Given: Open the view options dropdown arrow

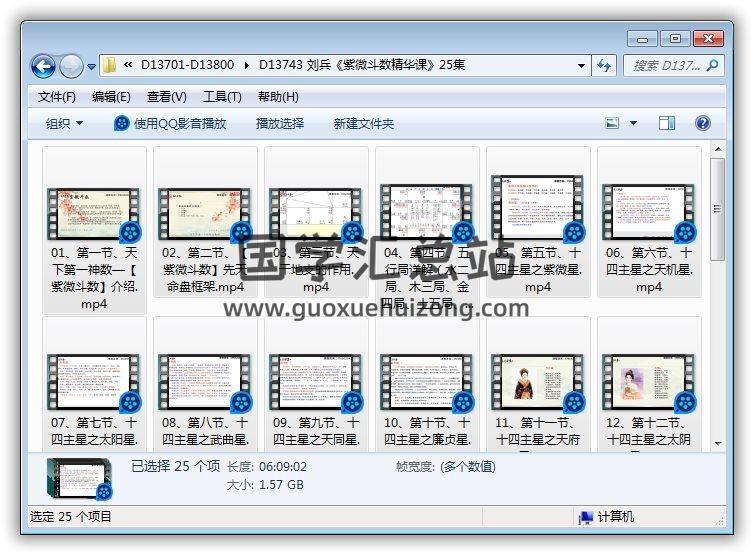Looking at the screenshot, I should [633, 124].
